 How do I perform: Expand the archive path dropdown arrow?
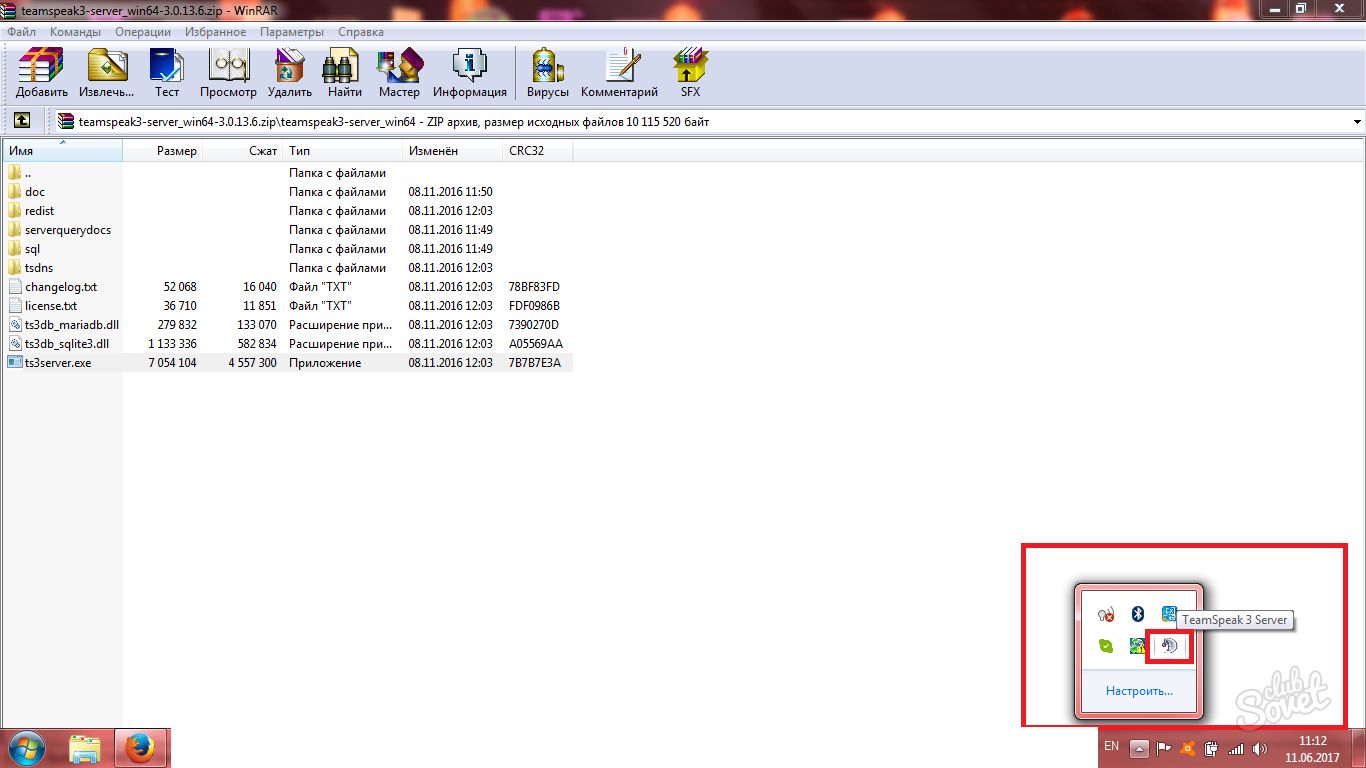1356,122
